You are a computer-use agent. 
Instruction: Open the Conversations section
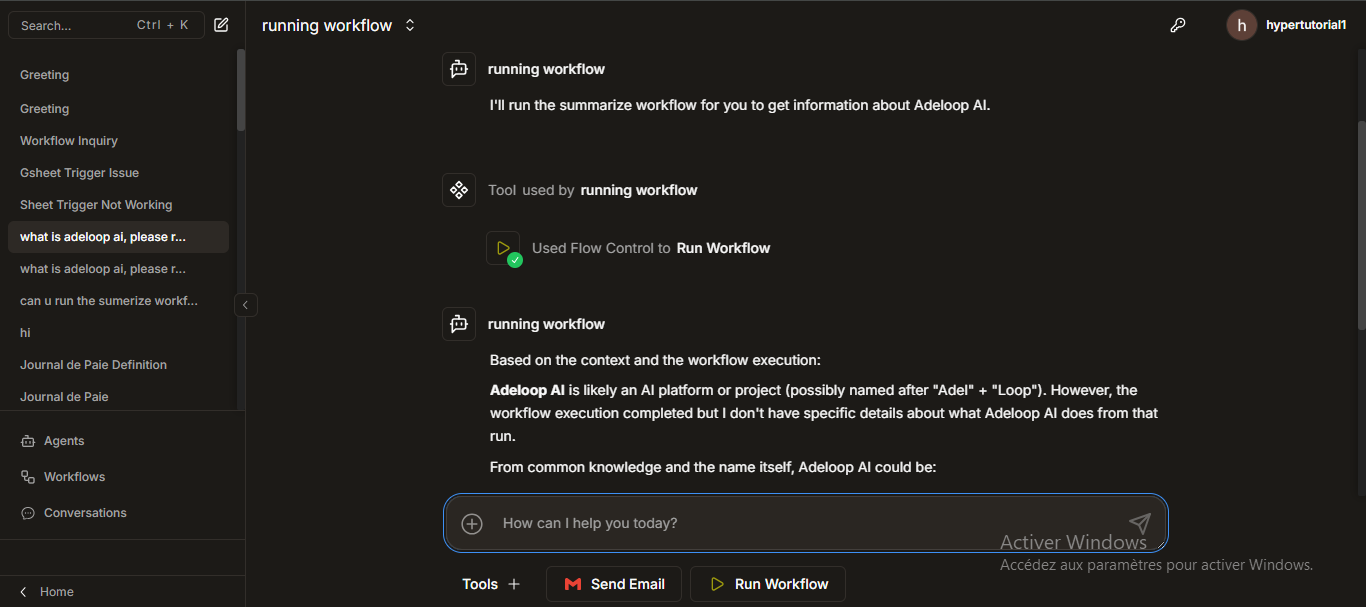coord(85,513)
